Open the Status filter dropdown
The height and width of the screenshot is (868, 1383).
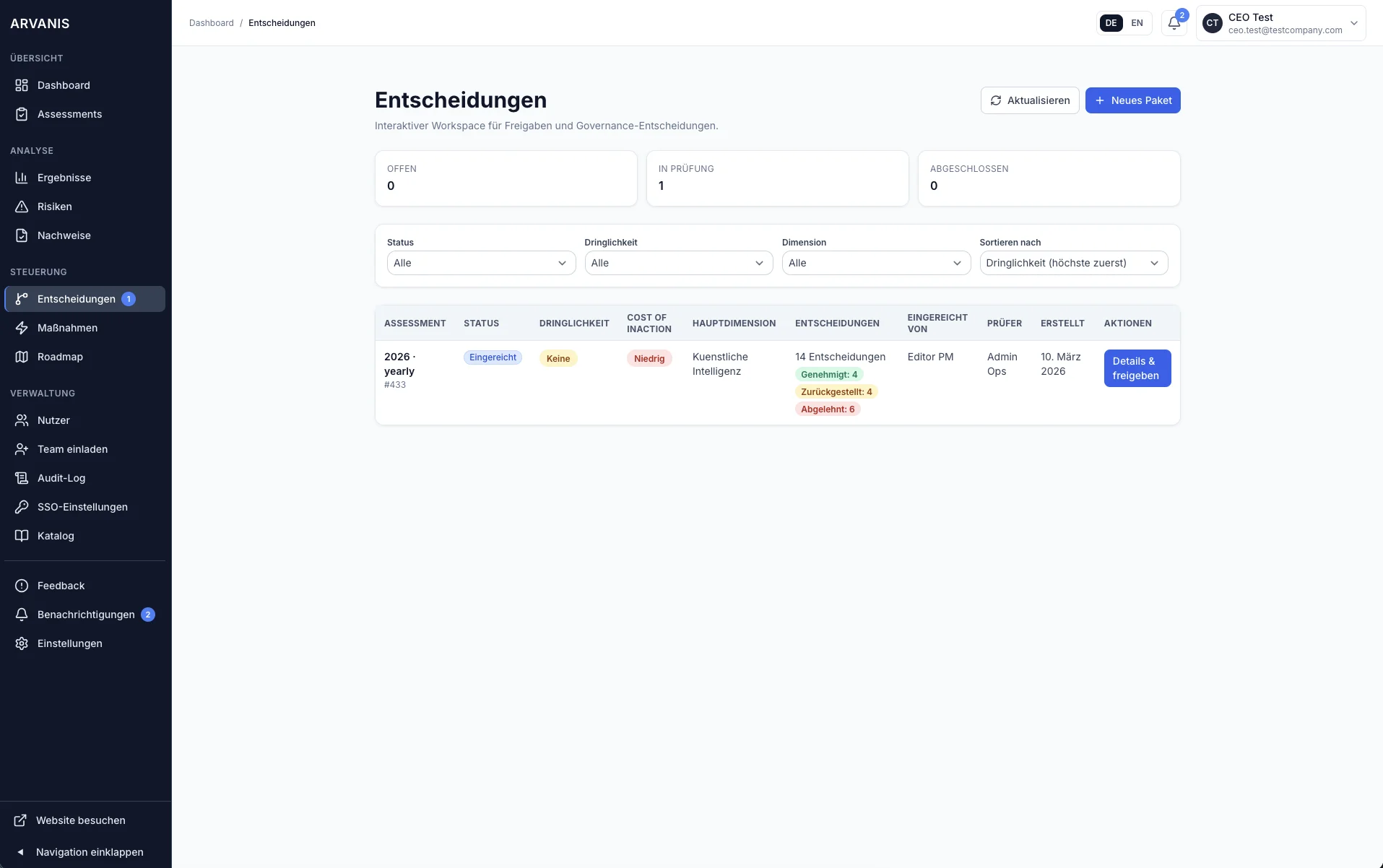click(x=481, y=263)
